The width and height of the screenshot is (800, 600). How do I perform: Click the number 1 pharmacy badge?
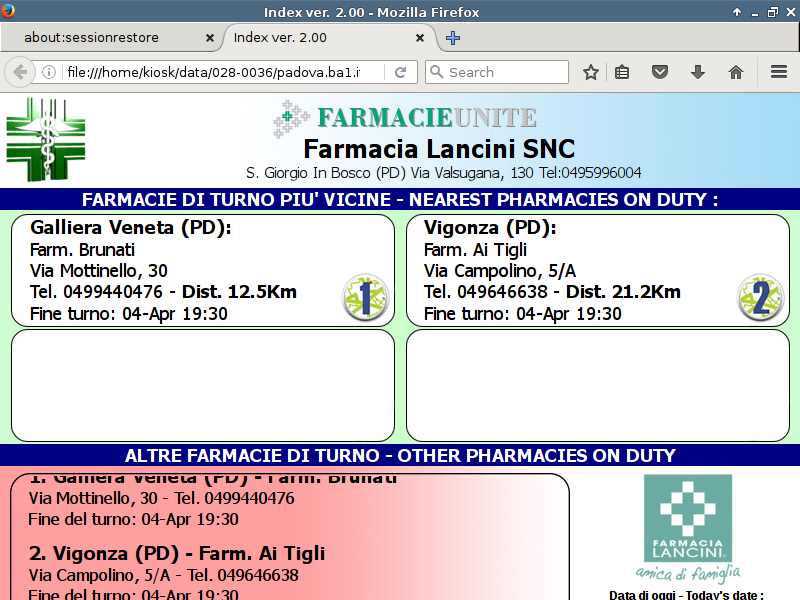[365, 297]
